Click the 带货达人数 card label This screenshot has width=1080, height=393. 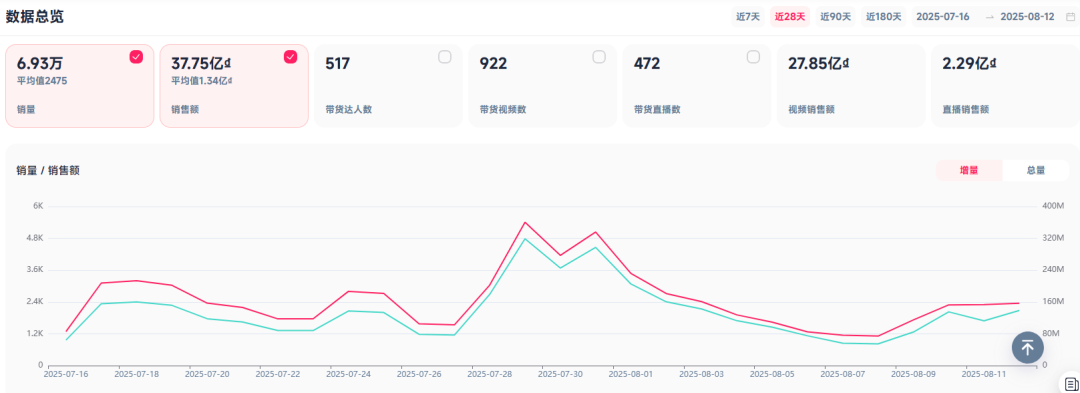point(349,109)
